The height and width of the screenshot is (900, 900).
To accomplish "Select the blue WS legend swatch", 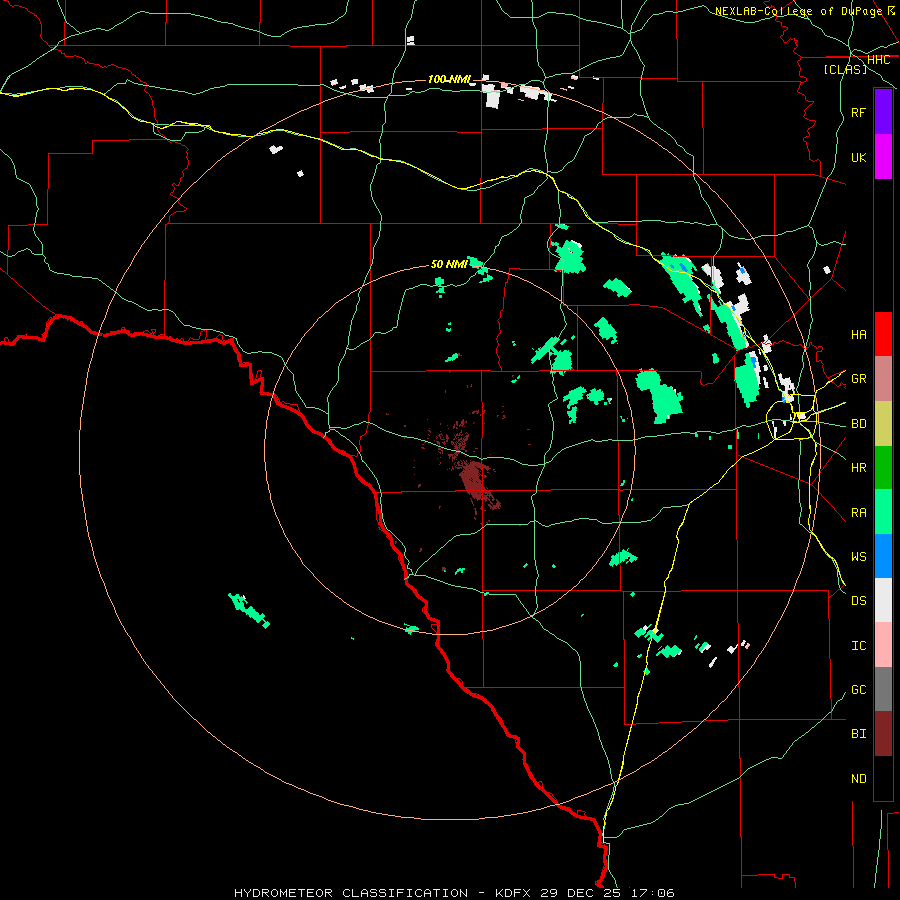I will [x=883, y=556].
